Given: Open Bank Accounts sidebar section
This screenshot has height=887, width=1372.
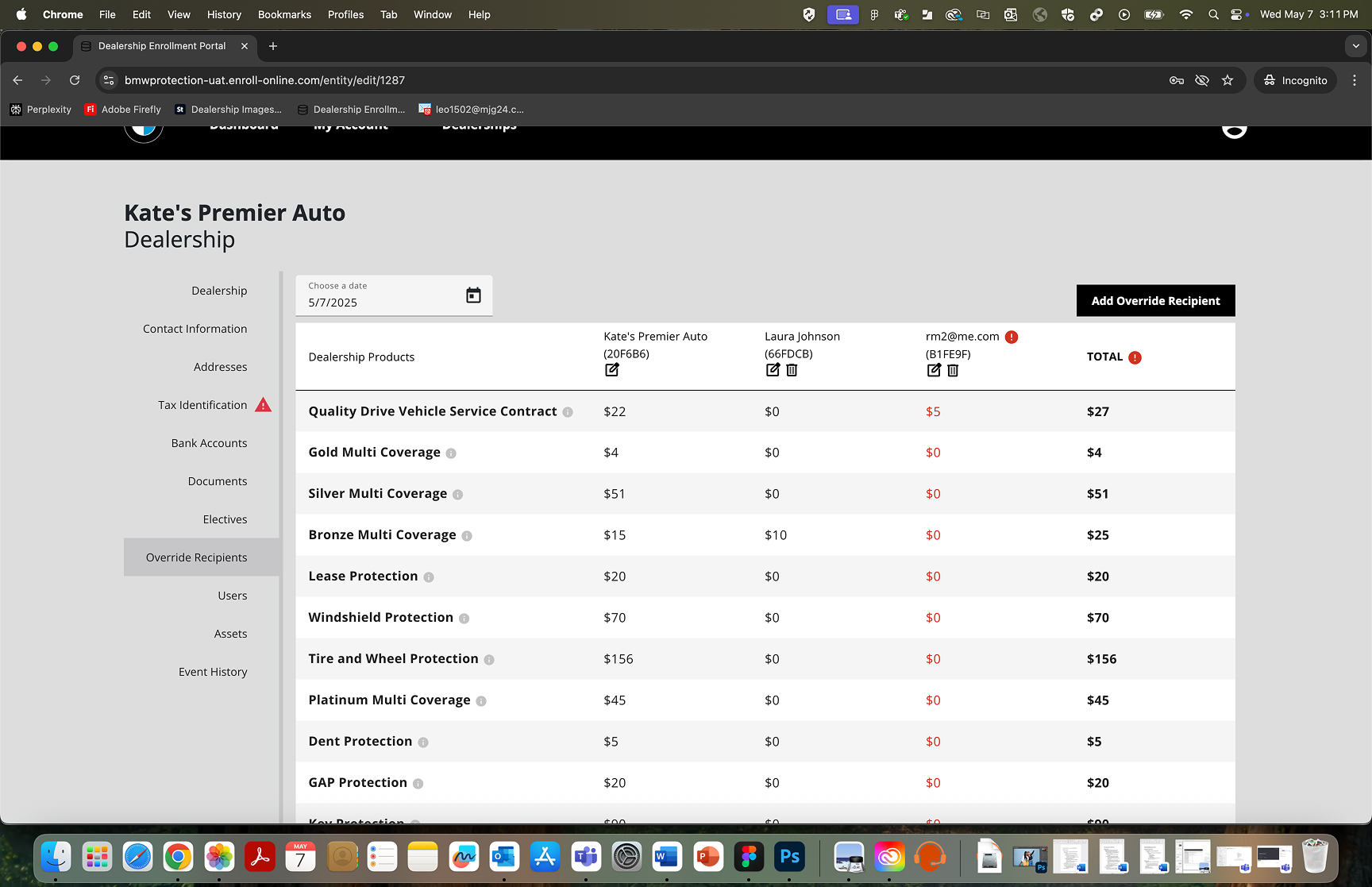Looking at the screenshot, I should pyautogui.click(x=209, y=443).
